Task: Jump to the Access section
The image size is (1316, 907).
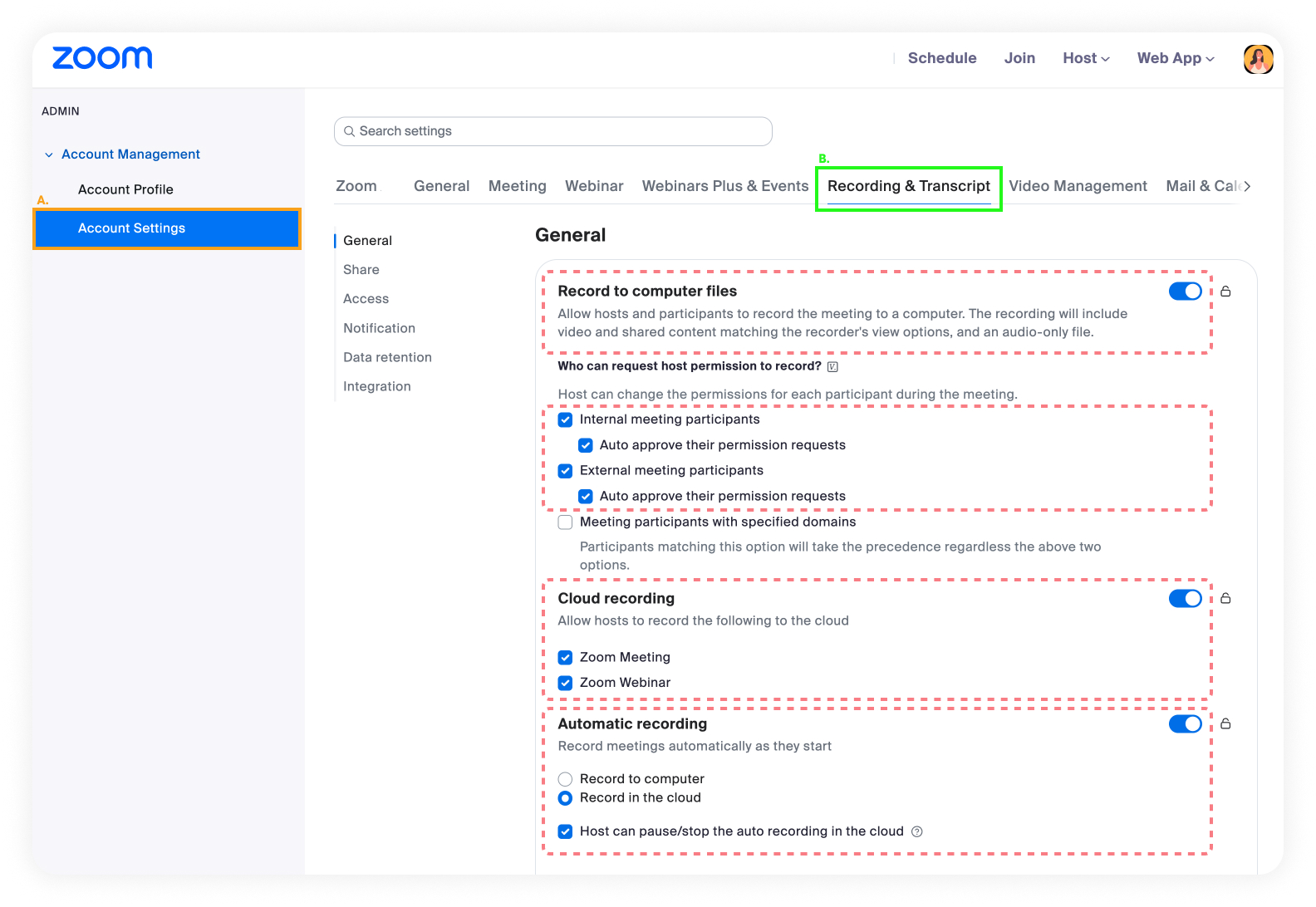Action: point(366,299)
